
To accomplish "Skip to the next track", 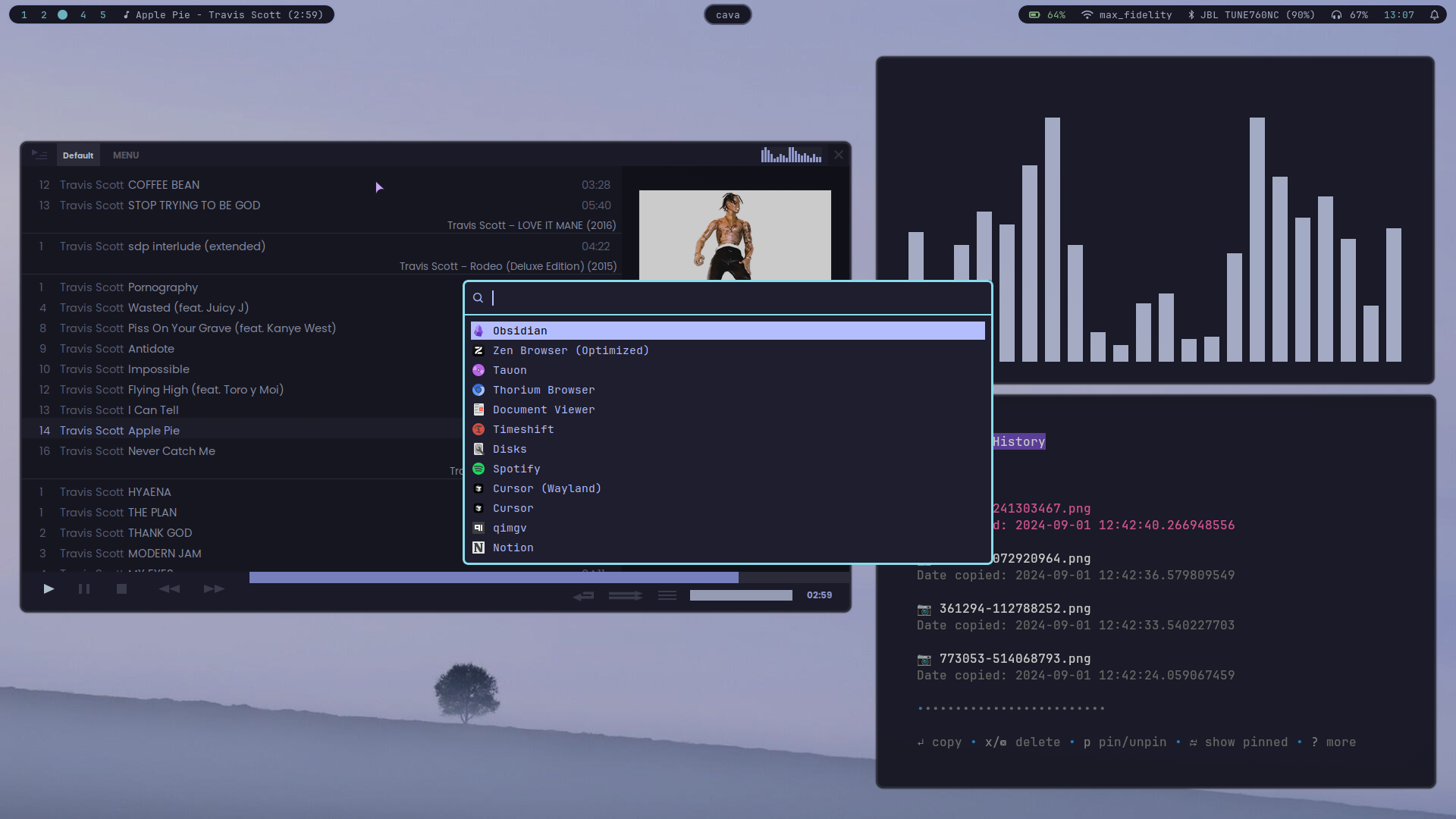I will (214, 589).
